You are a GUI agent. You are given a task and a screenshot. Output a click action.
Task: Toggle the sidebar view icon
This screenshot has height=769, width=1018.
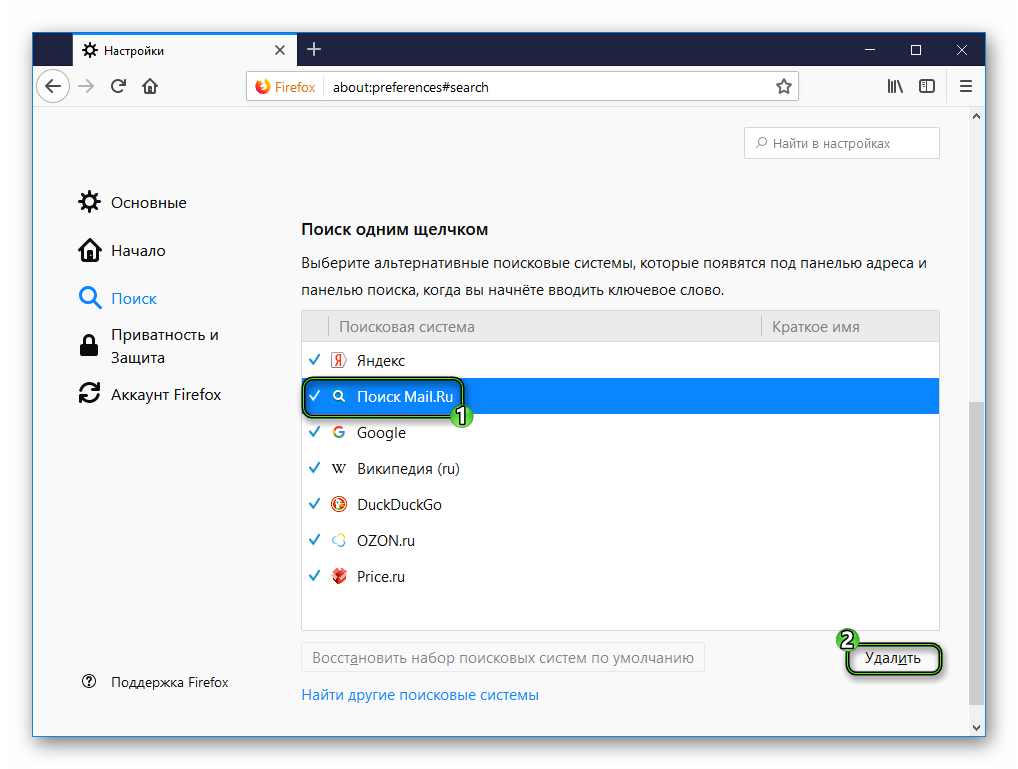tap(927, 86)
